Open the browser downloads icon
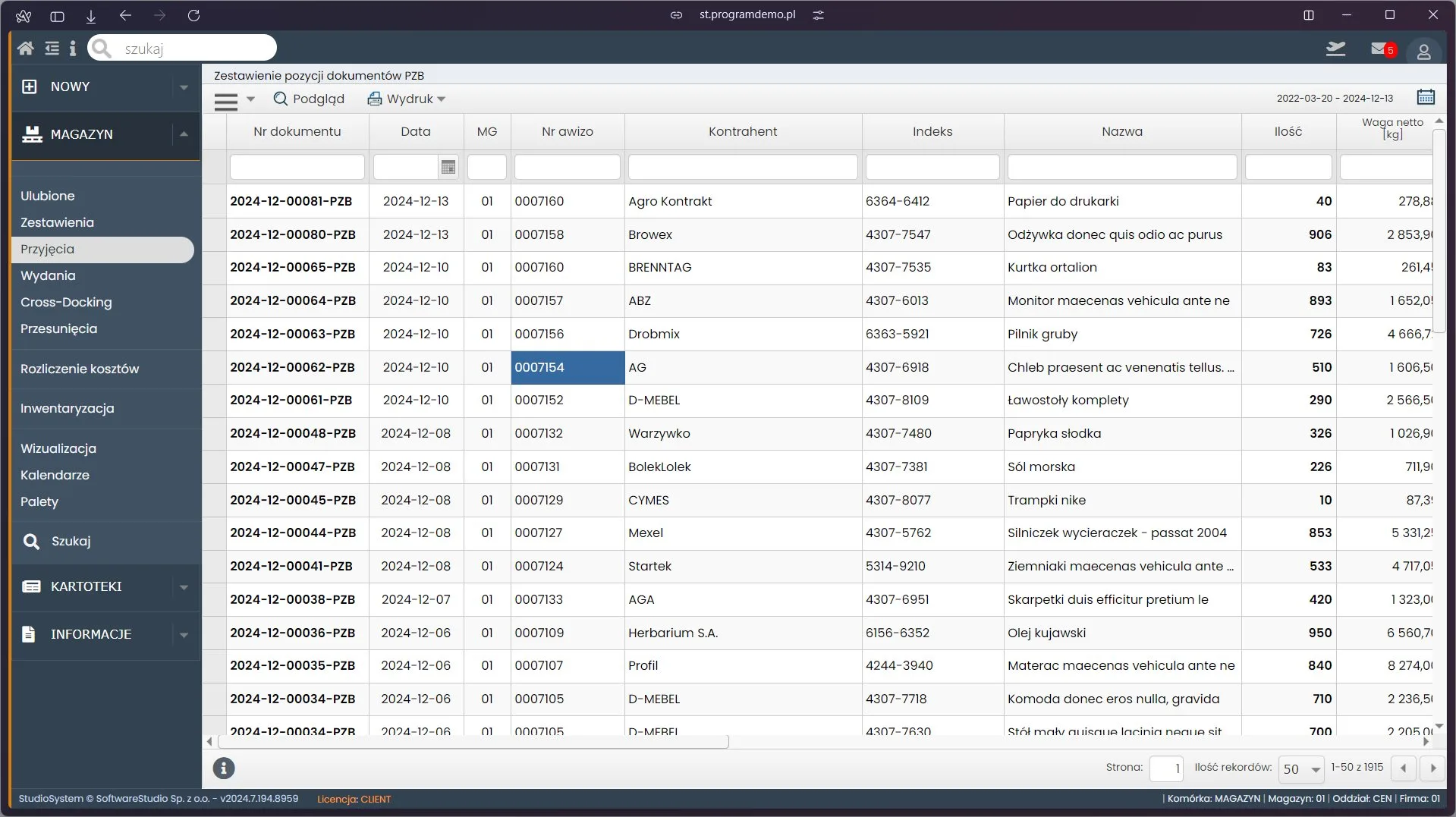Screen dimensions: 1456x817 coord(90,15)
